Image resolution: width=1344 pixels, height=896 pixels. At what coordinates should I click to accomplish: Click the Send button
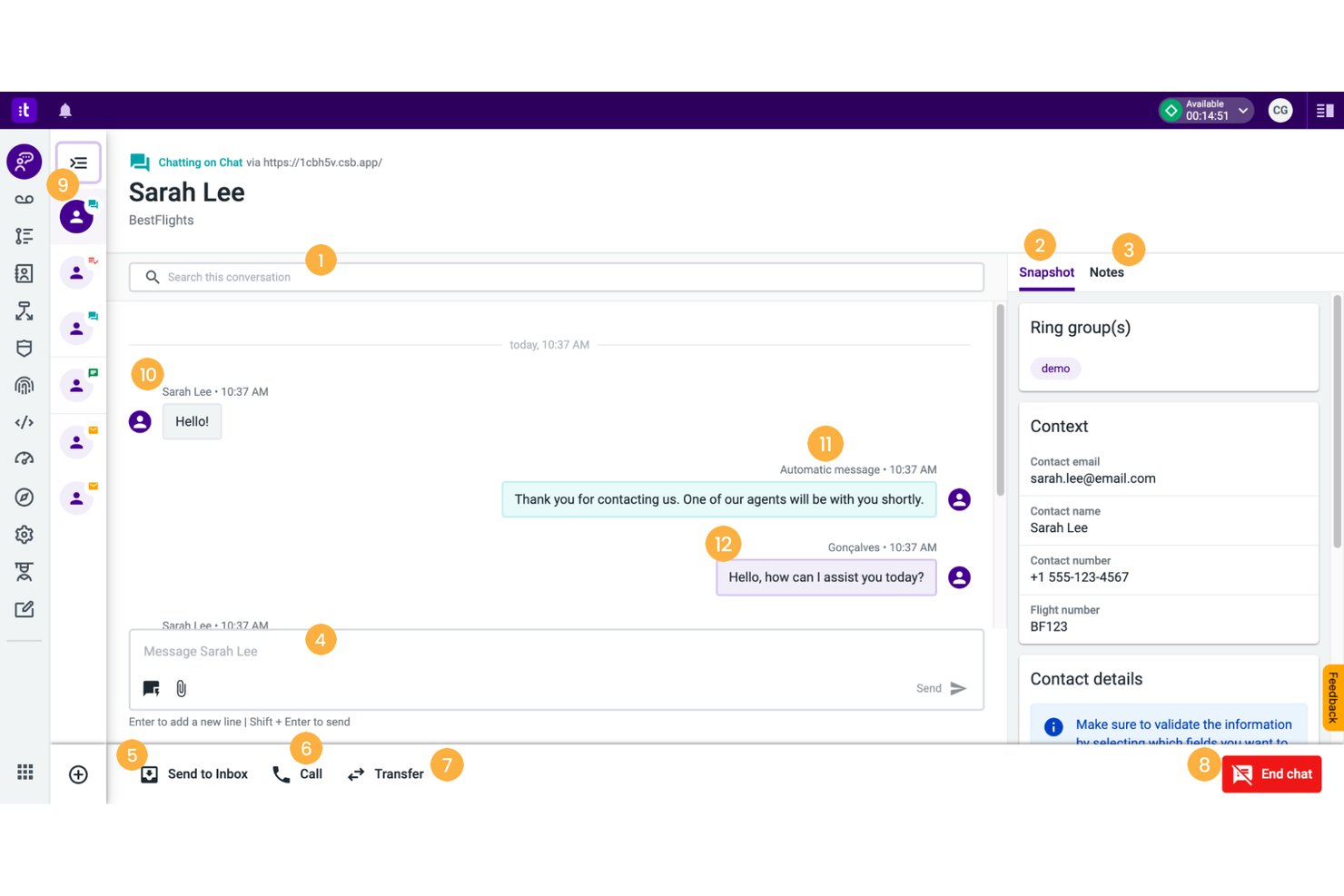(941, 689)
